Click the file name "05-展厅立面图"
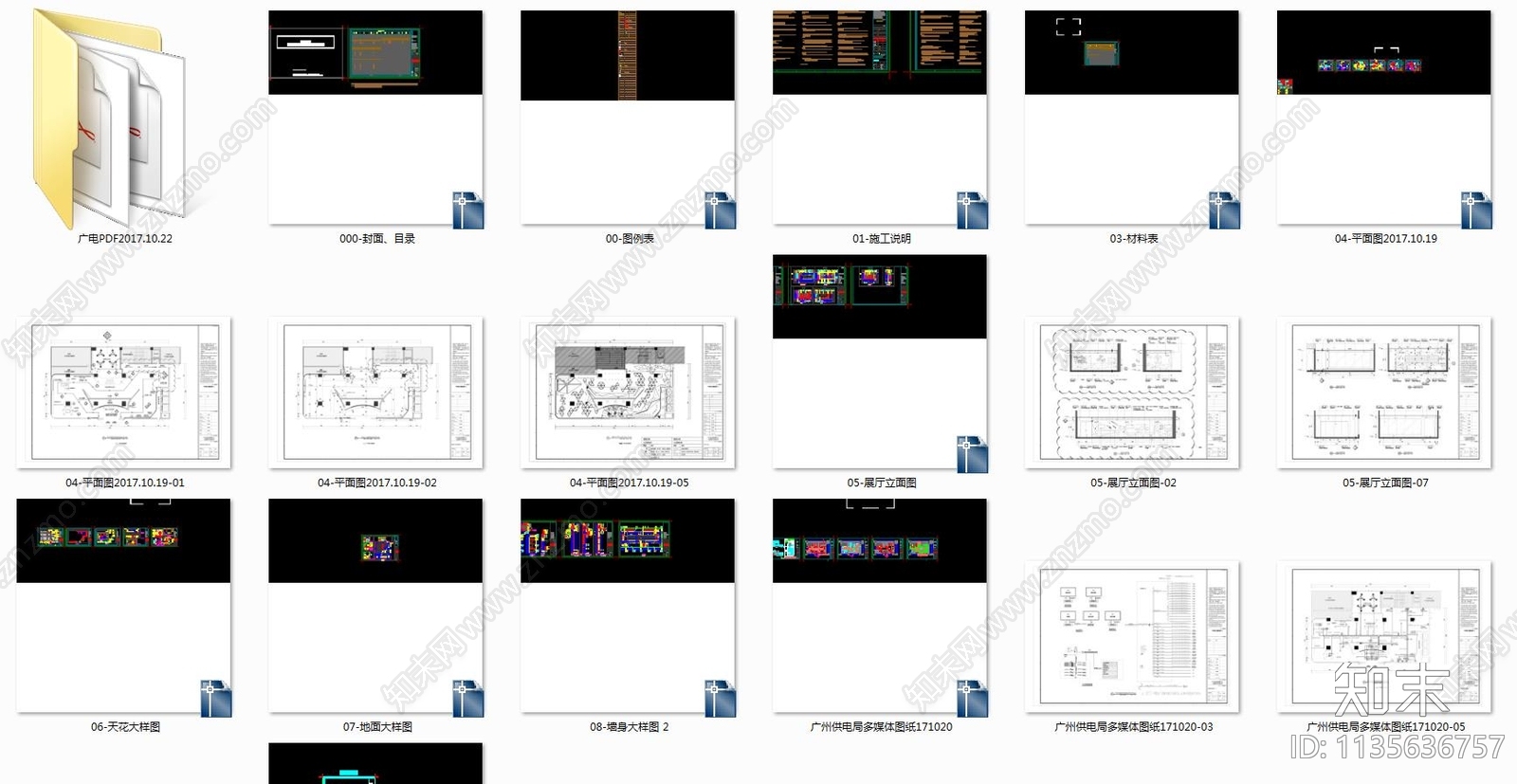The width and height of the screenshot is (1517, 784). [882, 483]
